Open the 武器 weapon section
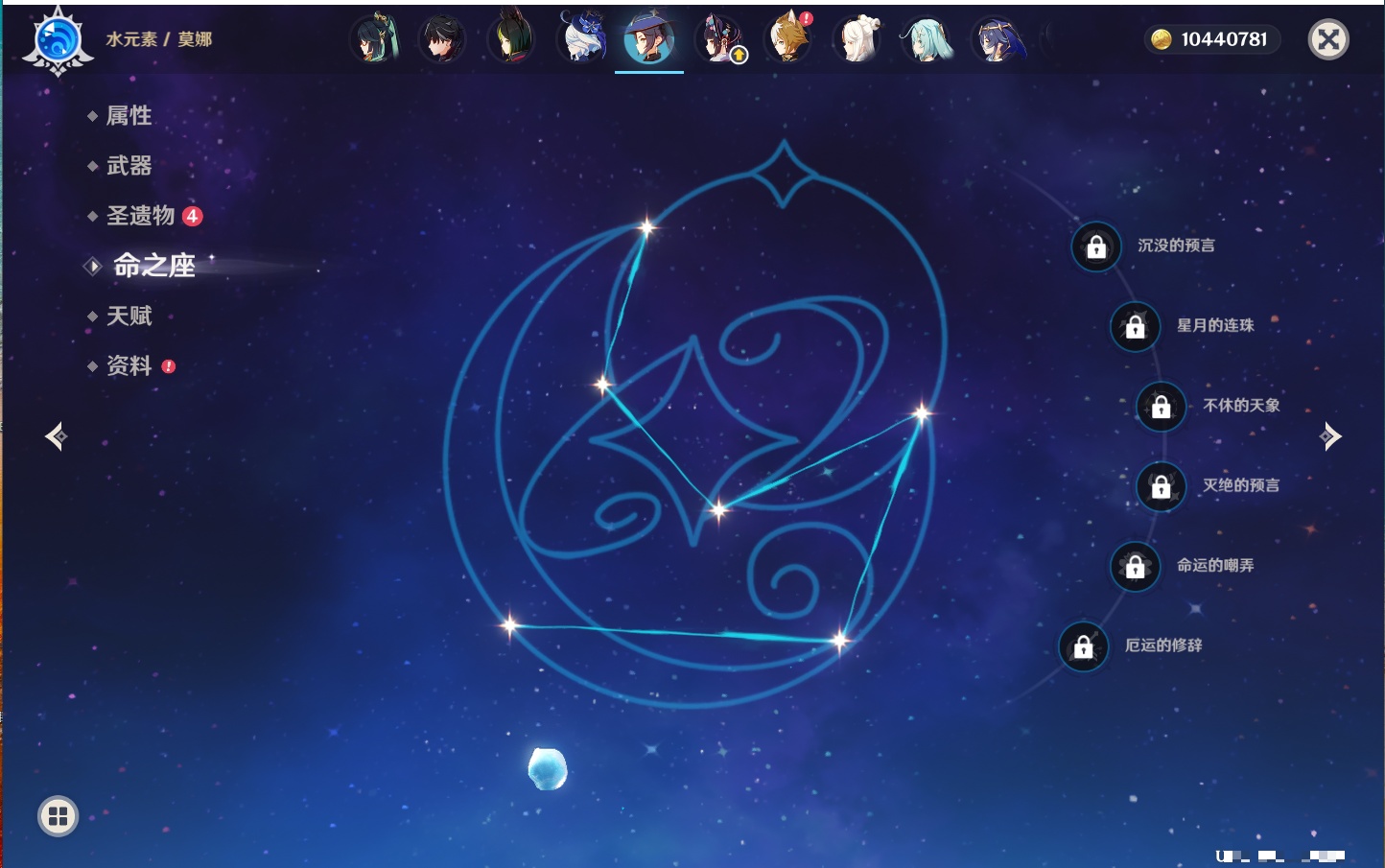This screenshot has width=1385, height=868. pos(129,166)
